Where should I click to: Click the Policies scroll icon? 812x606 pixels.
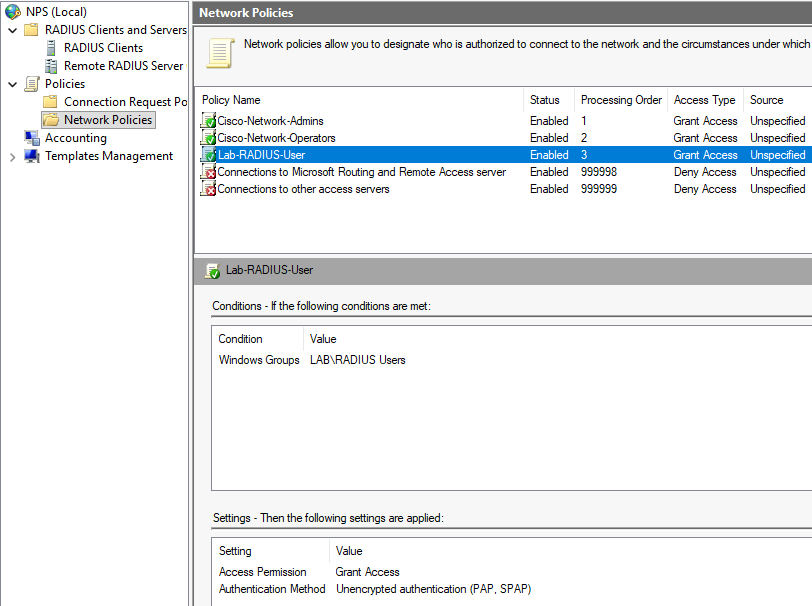tap(32, 84)
